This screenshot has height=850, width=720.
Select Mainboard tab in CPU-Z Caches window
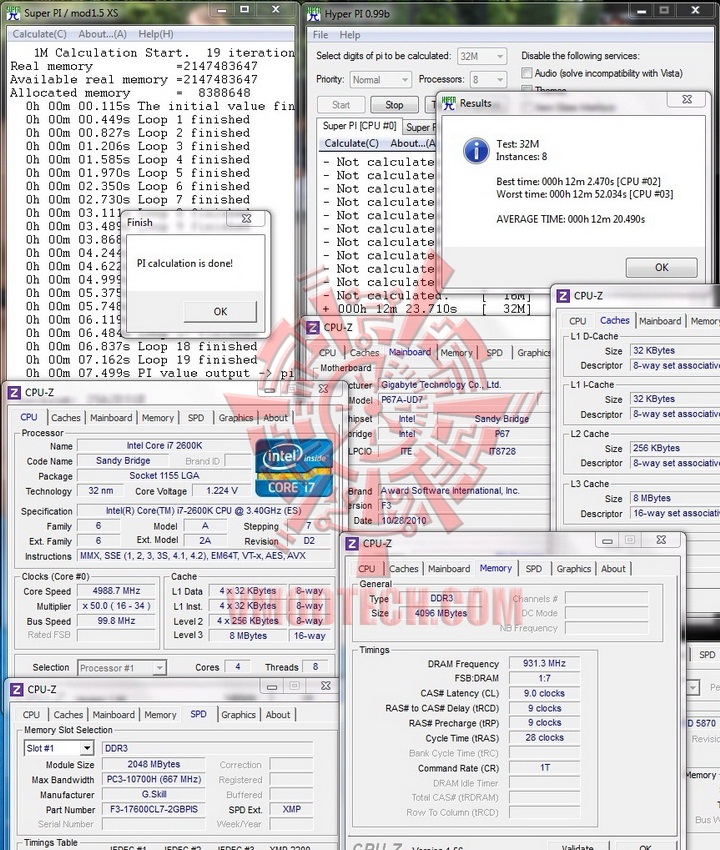pos(660,321)
